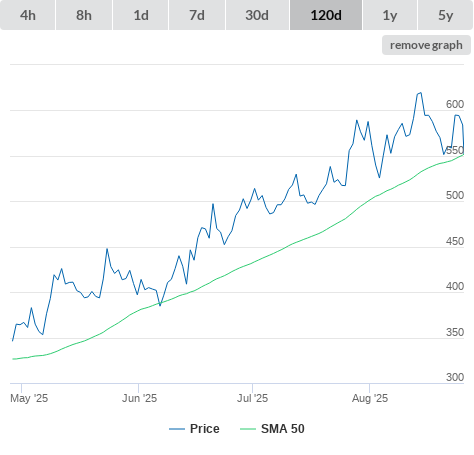Toggle the Price series in legend

pos(205,429)
